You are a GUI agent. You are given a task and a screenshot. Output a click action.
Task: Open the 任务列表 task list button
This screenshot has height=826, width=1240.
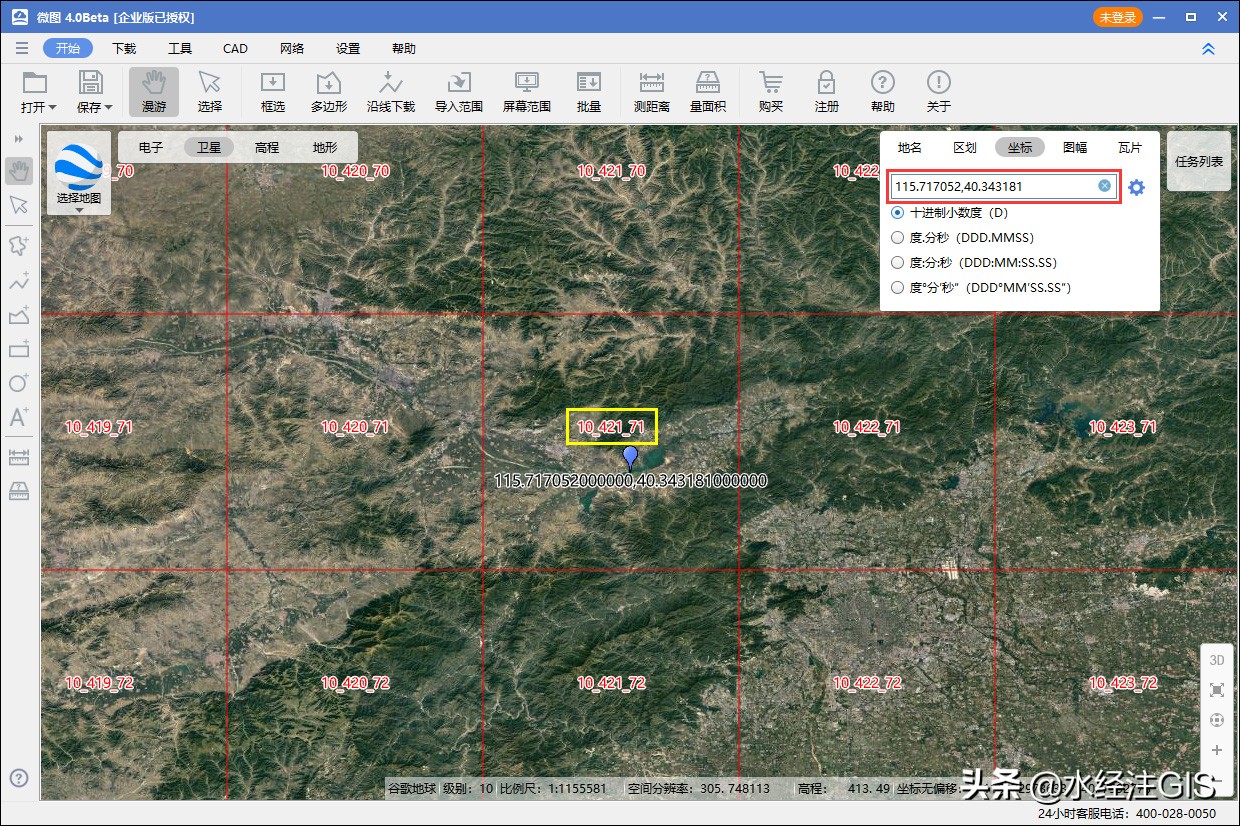click(1199, 161)
